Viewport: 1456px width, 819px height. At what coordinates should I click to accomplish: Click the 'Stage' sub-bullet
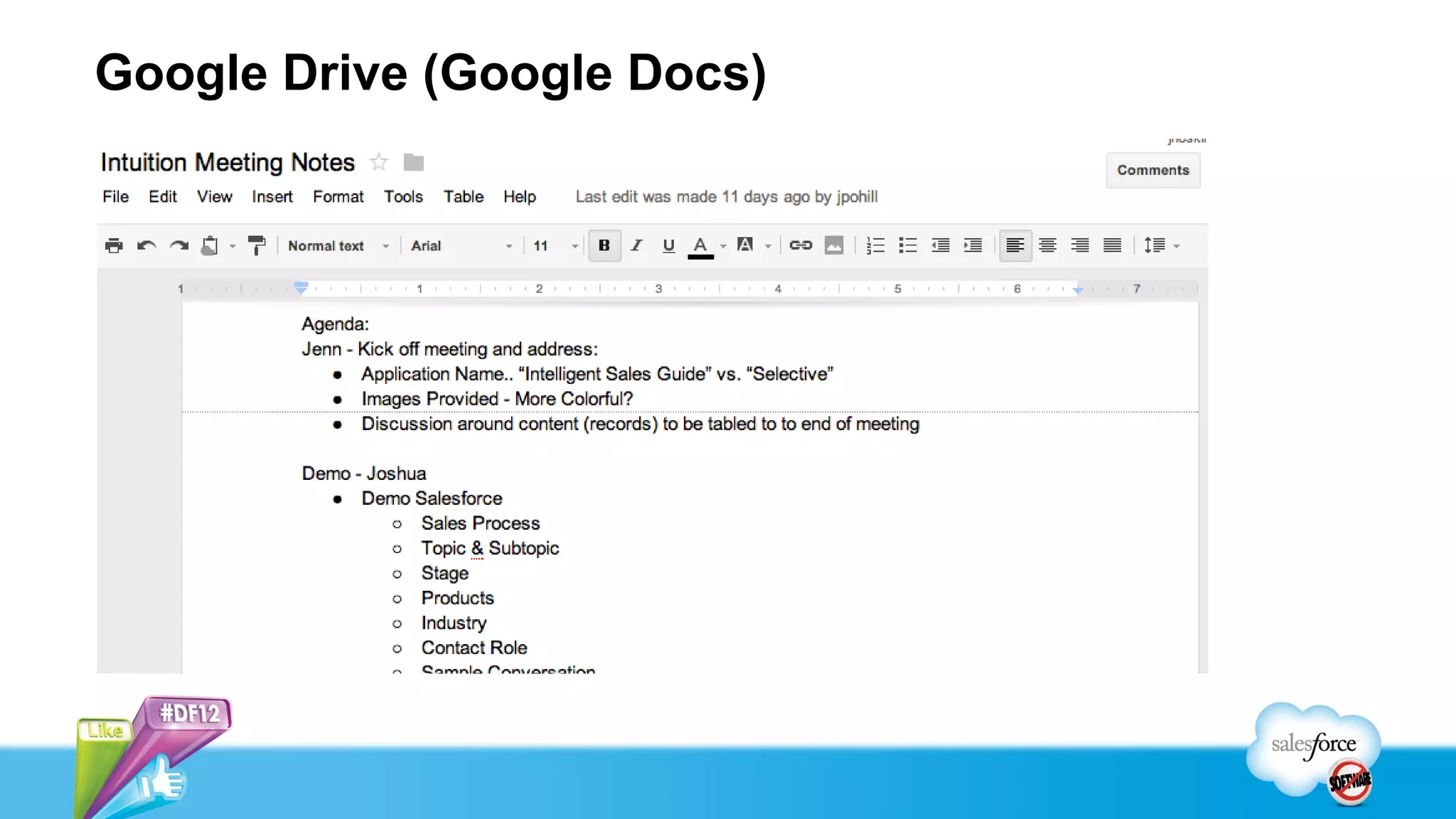click(445, 573)
